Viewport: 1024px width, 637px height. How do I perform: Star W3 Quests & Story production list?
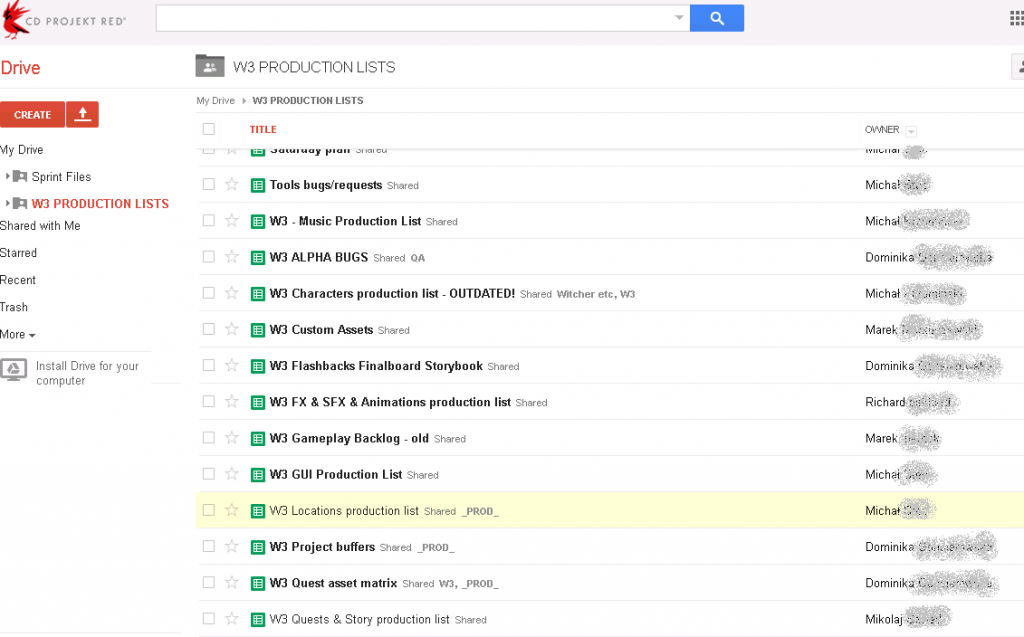(231, 619)
